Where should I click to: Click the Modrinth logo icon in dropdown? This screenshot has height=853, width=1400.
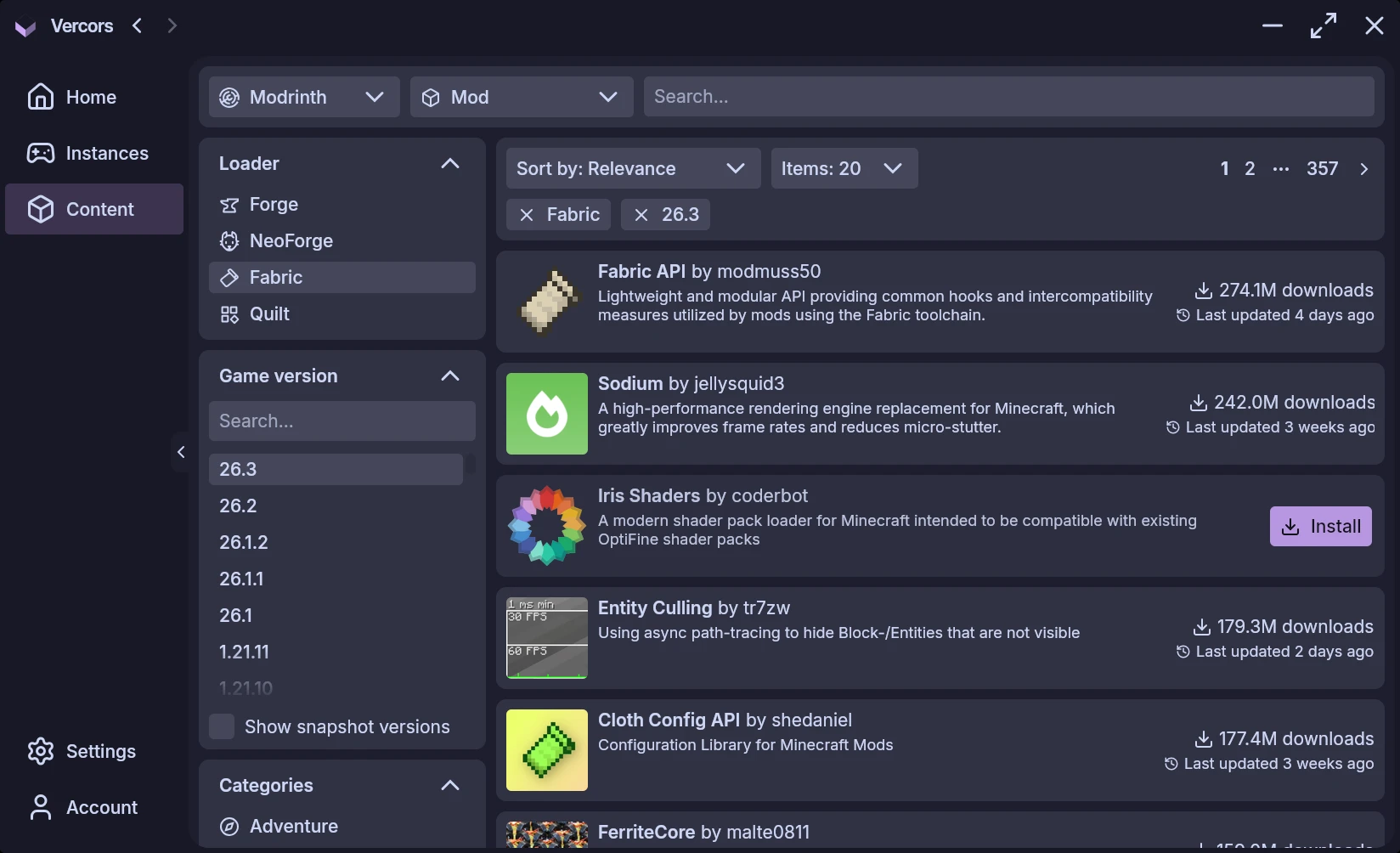229,98
